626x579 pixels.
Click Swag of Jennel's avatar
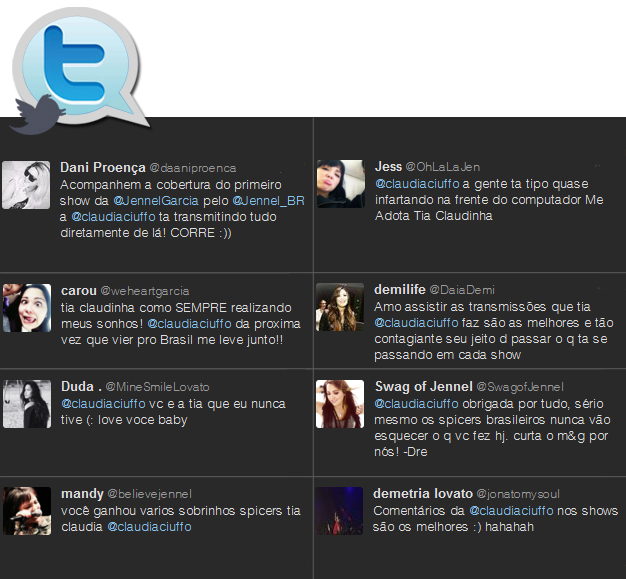pos(340,404)
